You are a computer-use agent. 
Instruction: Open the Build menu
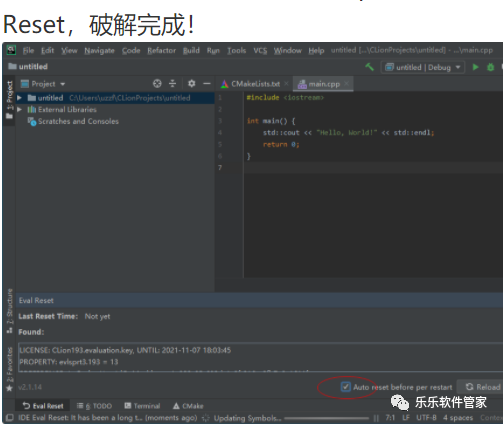[191, 50]
